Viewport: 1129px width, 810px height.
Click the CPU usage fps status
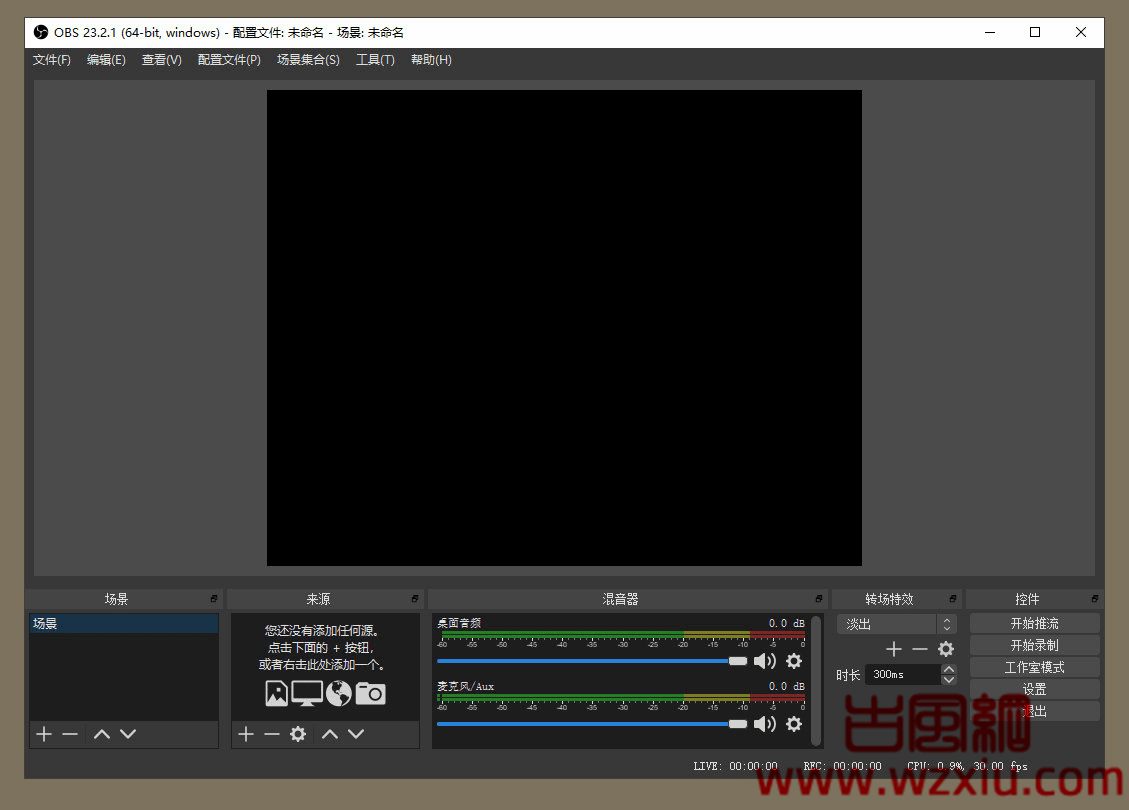967,766
